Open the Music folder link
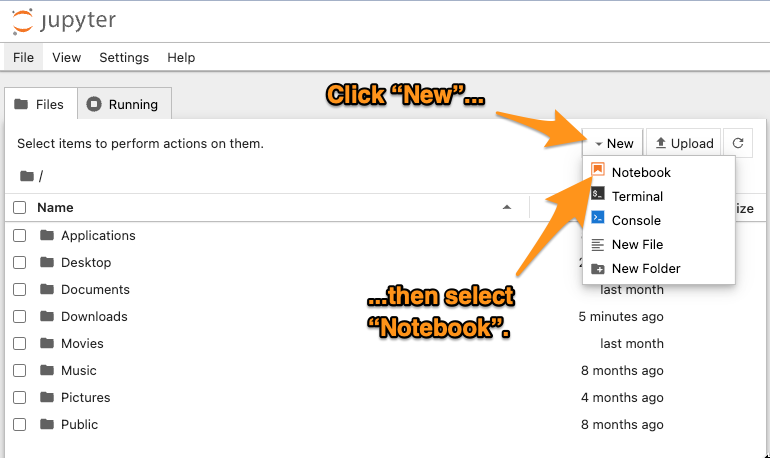Screen dimensions: 770x458 (x=79, y=371)
